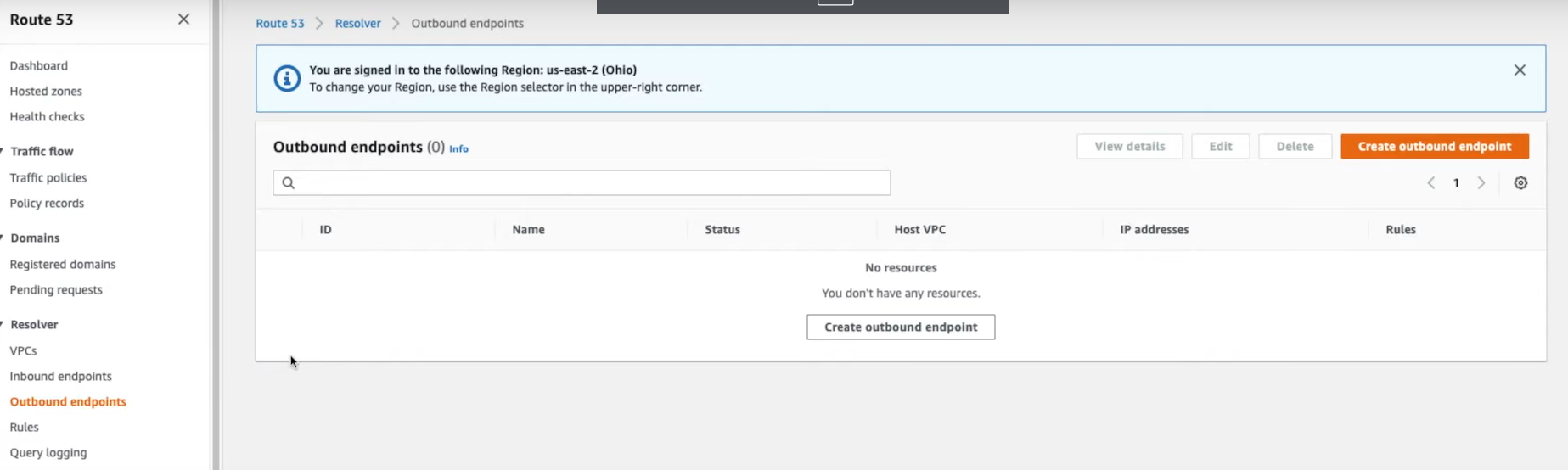Open Dashboard in sidebar
The width and height of the screenshot is (1568, 470).
coord(39,65)
